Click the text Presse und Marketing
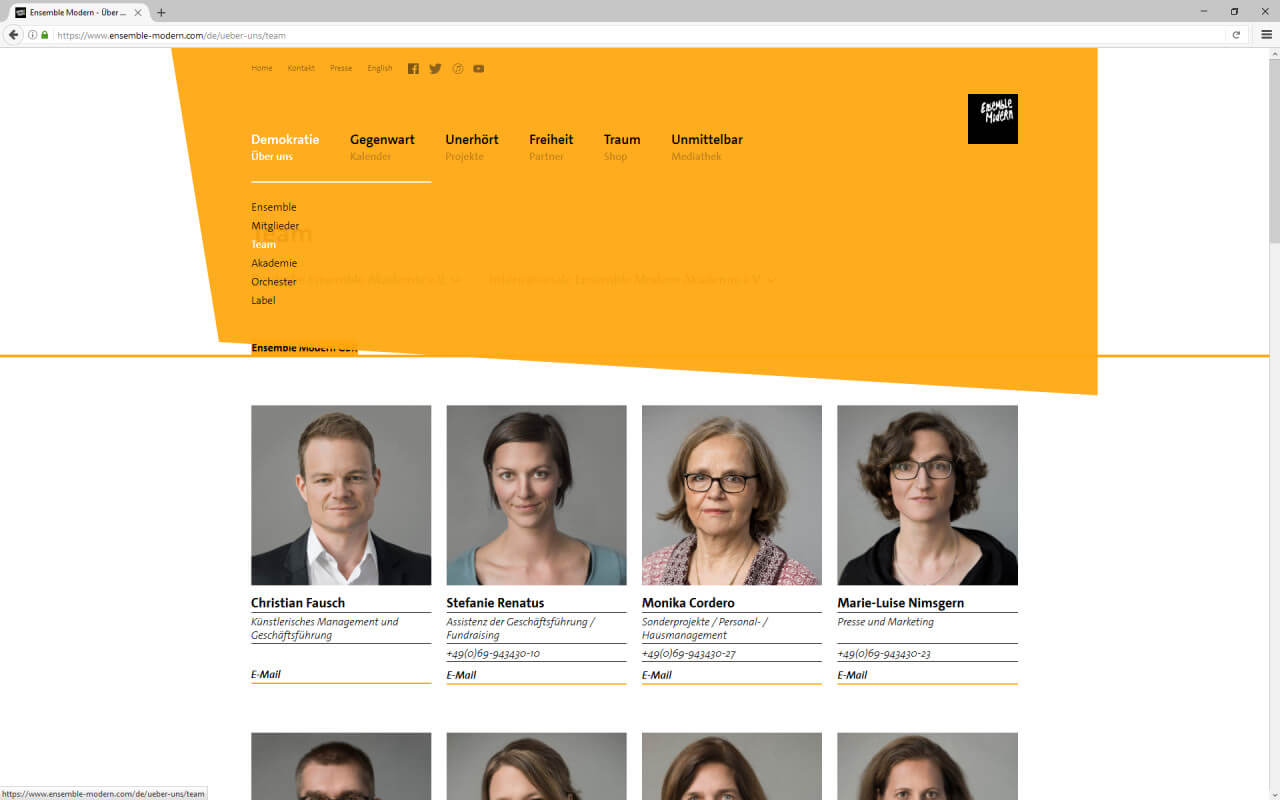The height and width of the screenshot is (800, 1280). click(x=885, y=622)
